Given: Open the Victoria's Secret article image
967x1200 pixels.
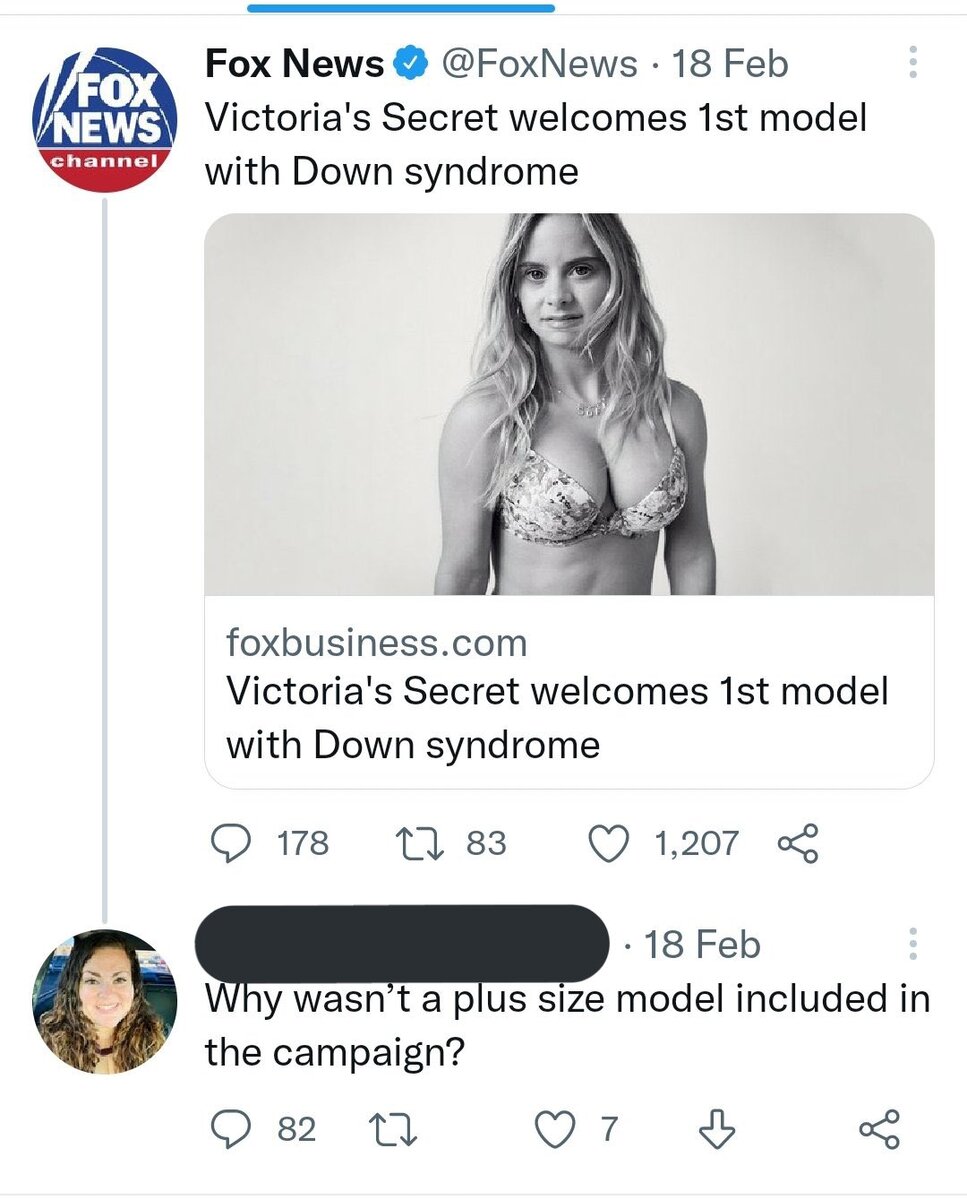Looking at the screenshot, I should [569, 404].
